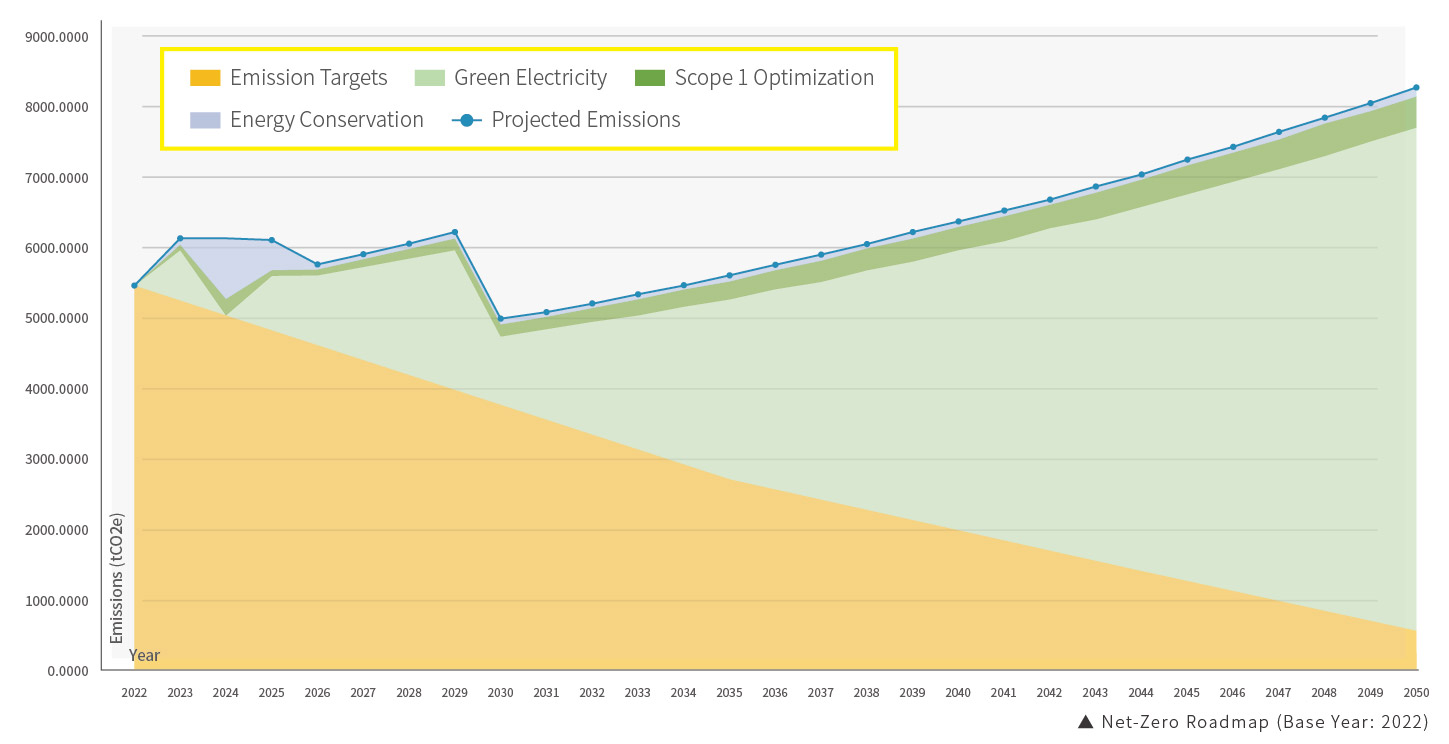Select the "Green Electricity" legend label
This screenshot has height=744, width=1449.
coord(531,78)
